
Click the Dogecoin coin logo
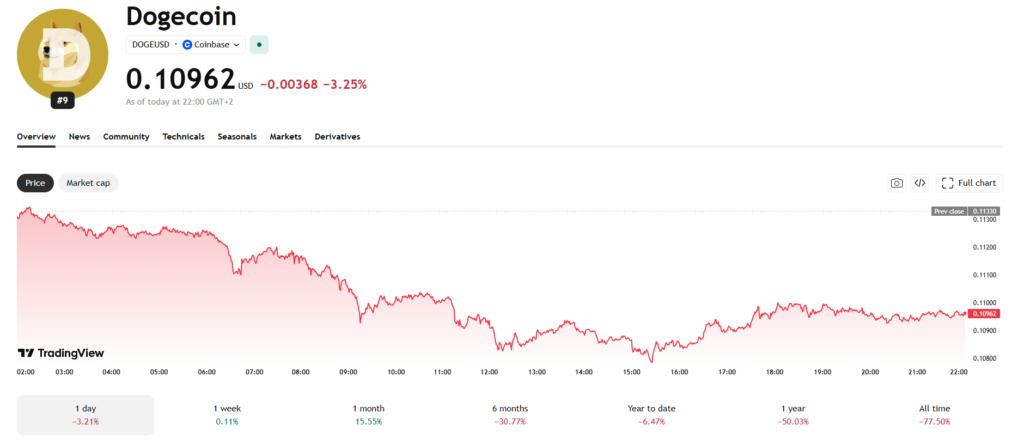tap(63, 54)
